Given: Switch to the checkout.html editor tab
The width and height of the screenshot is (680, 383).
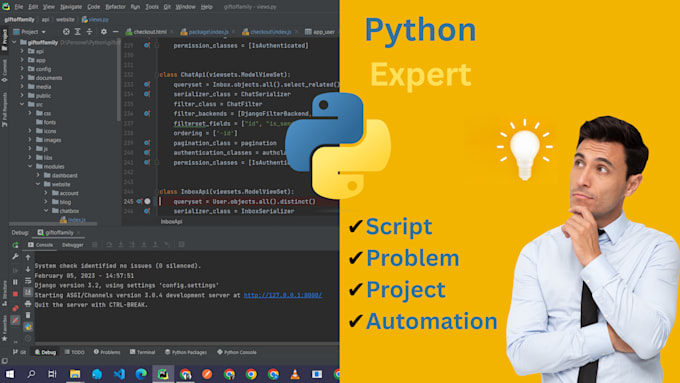Looking at the screenshot, I should pos(146,32).
